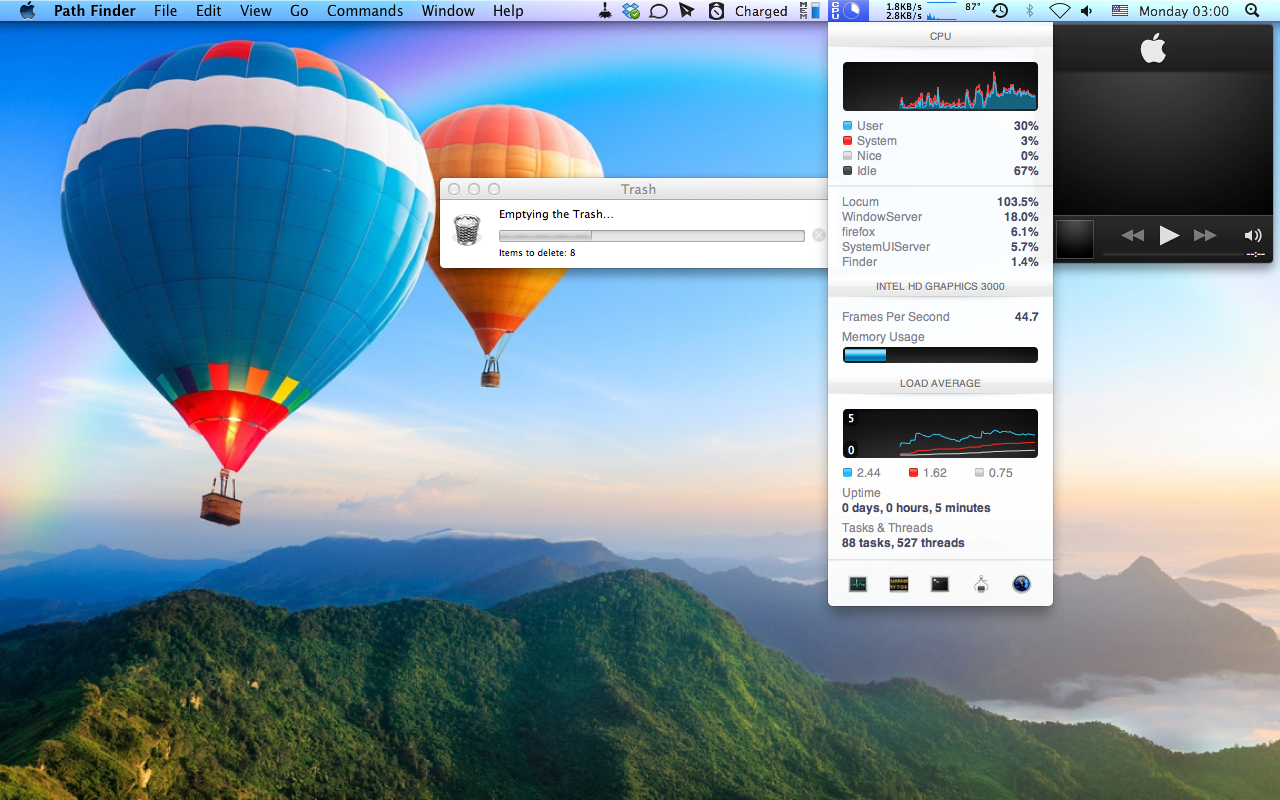Click the playback position slider in player widget
This screenshot has height=800, width=1280.
[1174, 255]
